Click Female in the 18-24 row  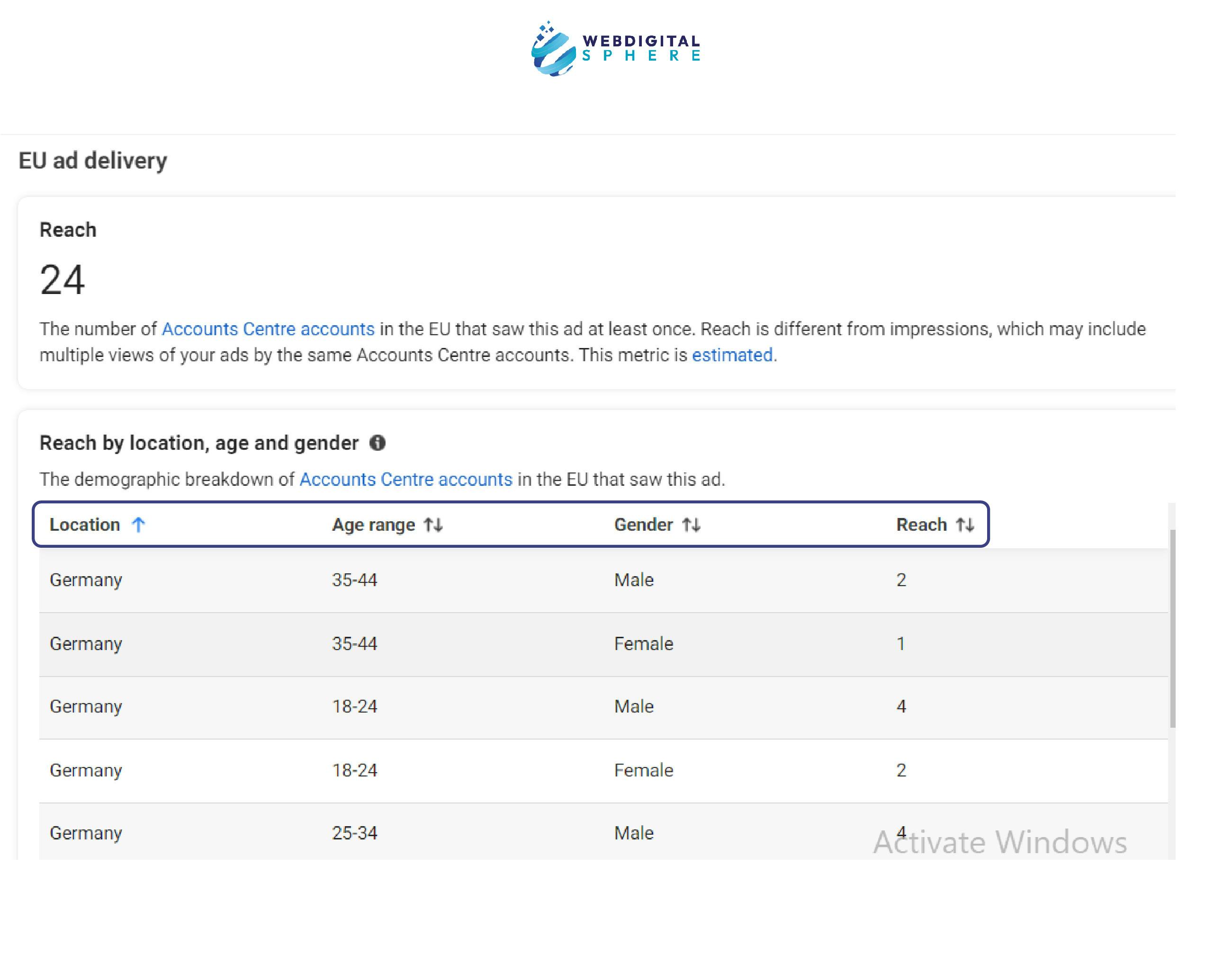tap(644, 770)
